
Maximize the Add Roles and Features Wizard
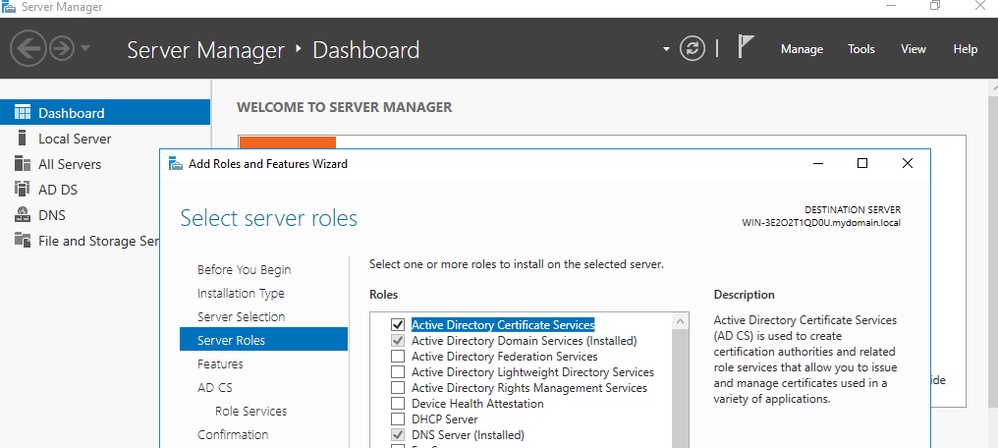point(862,164)
